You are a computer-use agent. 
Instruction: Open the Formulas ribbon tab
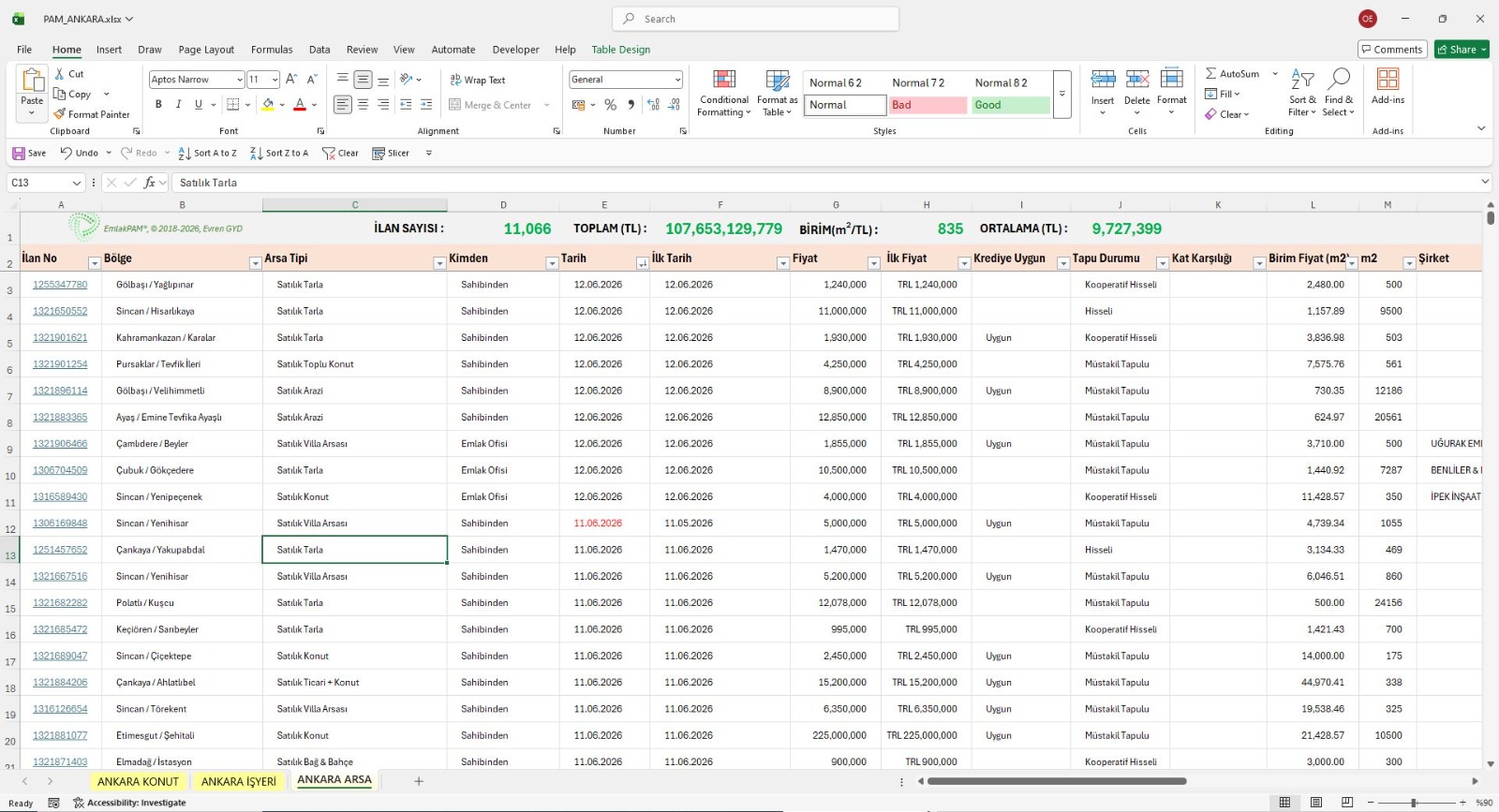pos(272,50)
